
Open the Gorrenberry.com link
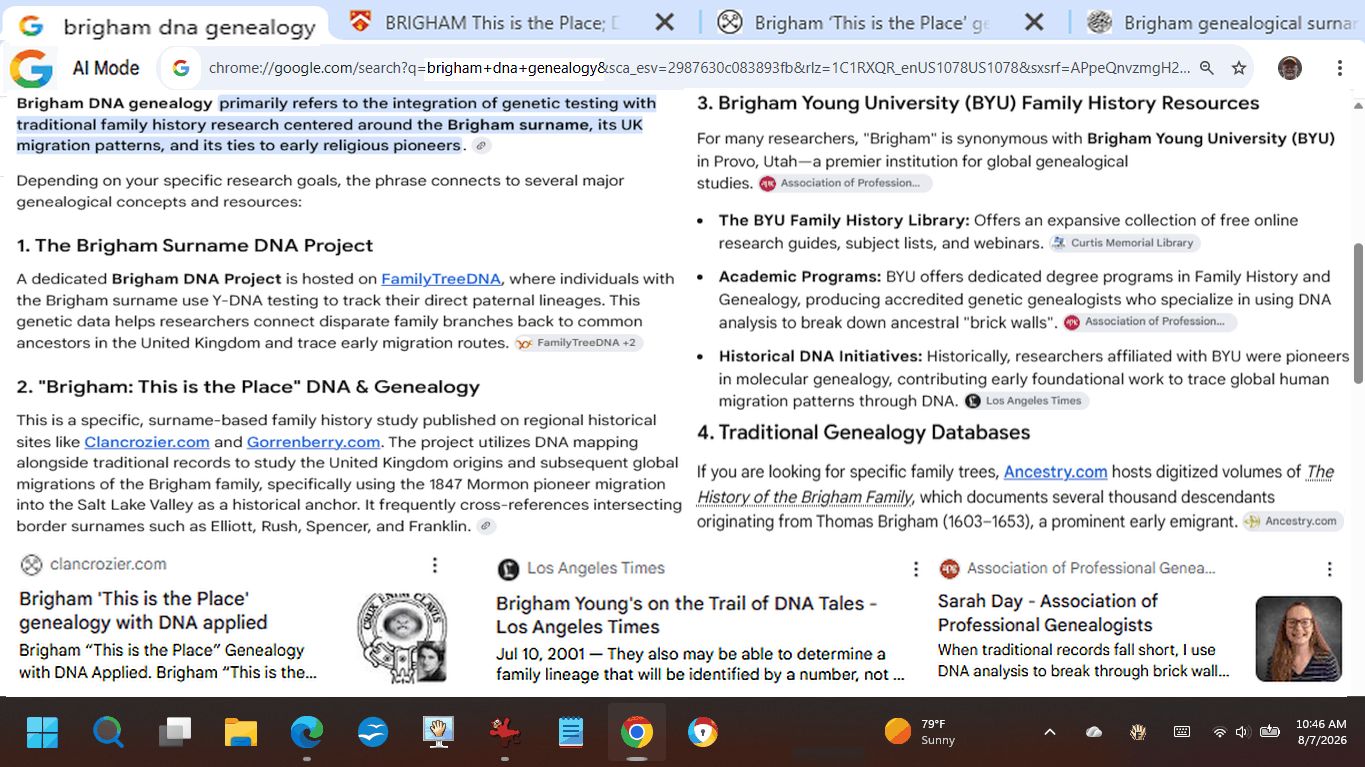click(314, 442)
